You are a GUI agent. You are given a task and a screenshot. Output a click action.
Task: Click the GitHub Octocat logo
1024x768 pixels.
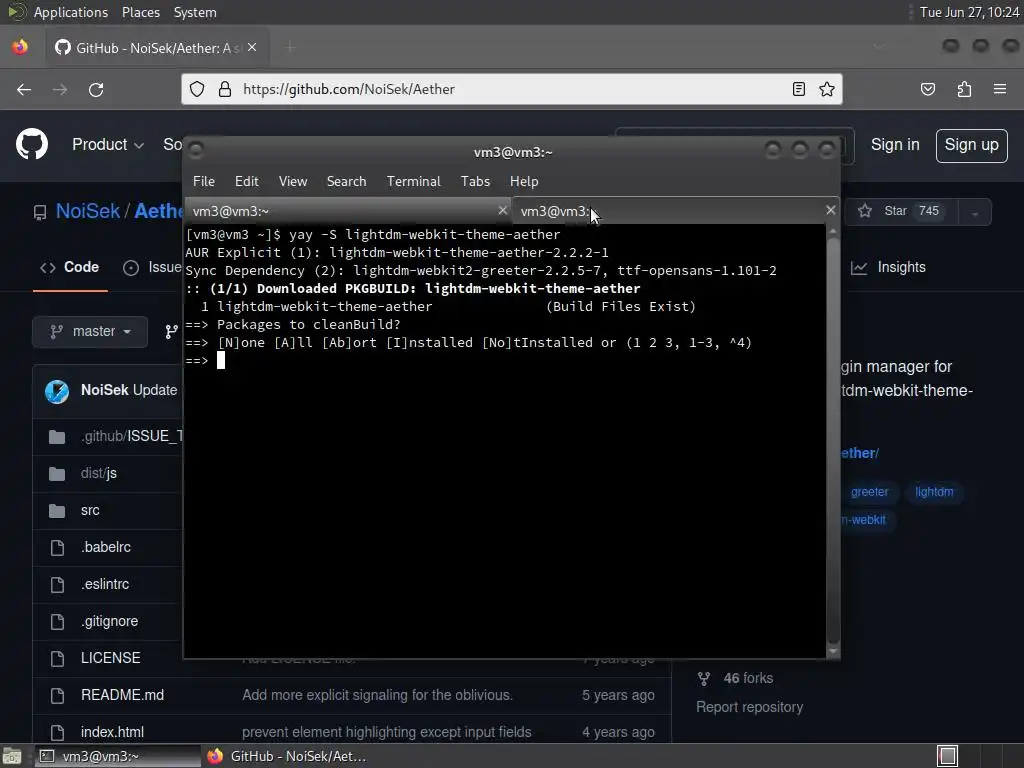point(32,144)
